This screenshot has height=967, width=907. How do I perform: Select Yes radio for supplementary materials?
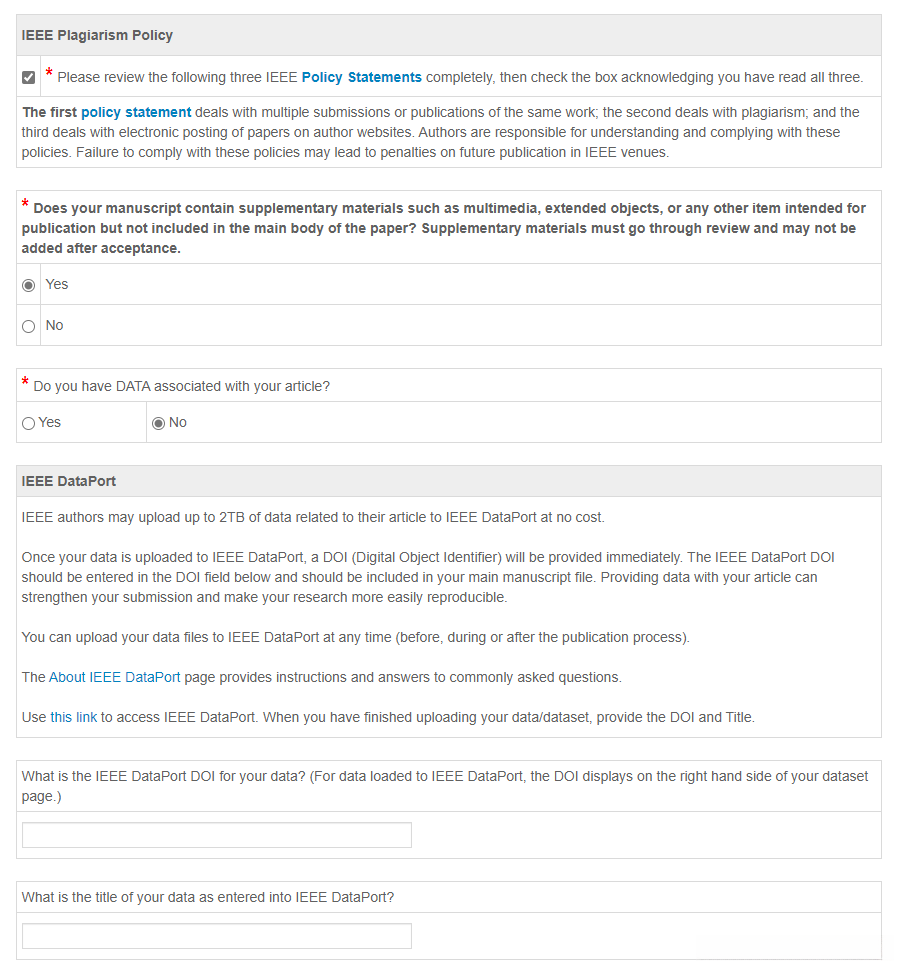[x=28, y=285]
